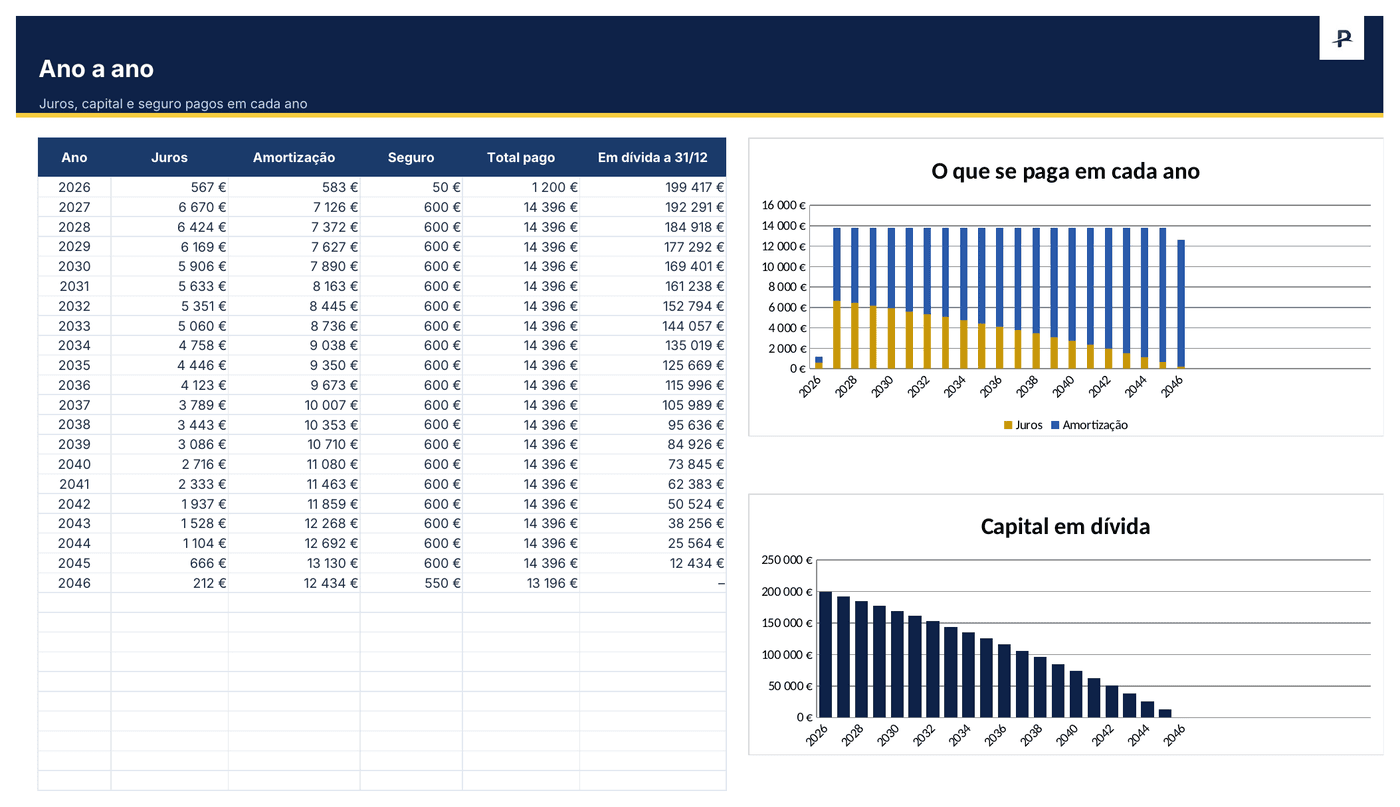Select the '550 €' insurance cell
Image resolution: width=1400 pixels, height=807 pixels.
(x=411, y=583)
